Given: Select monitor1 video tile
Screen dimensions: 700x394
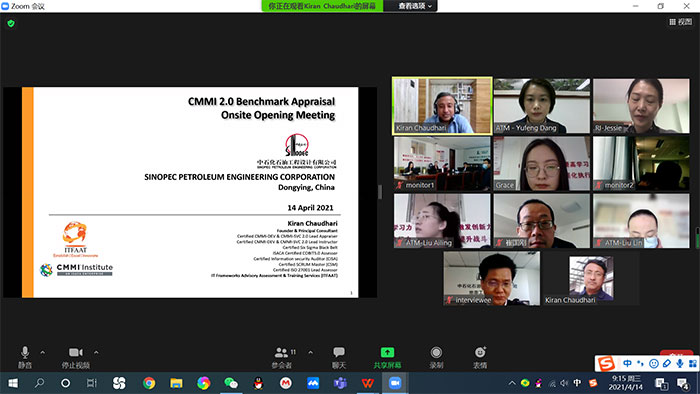Looking at the screenshot, I should tap(442, 163).
